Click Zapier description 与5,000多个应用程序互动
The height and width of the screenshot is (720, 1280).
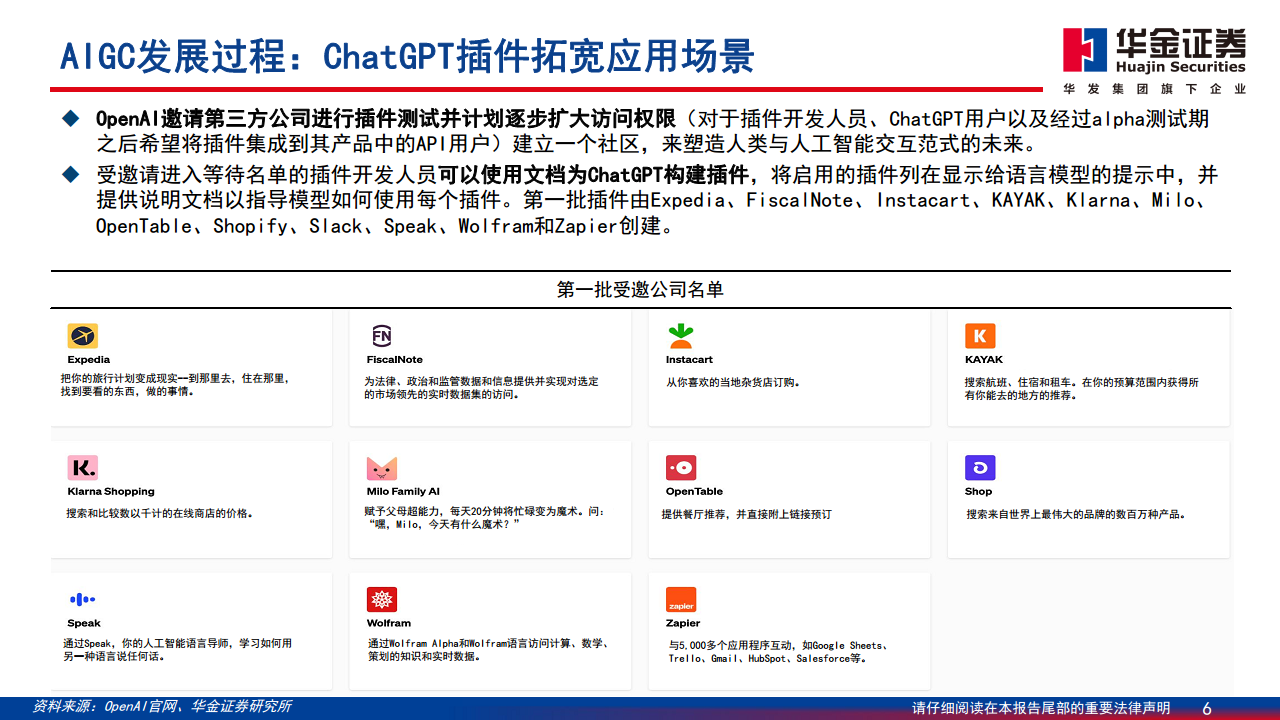778,652
